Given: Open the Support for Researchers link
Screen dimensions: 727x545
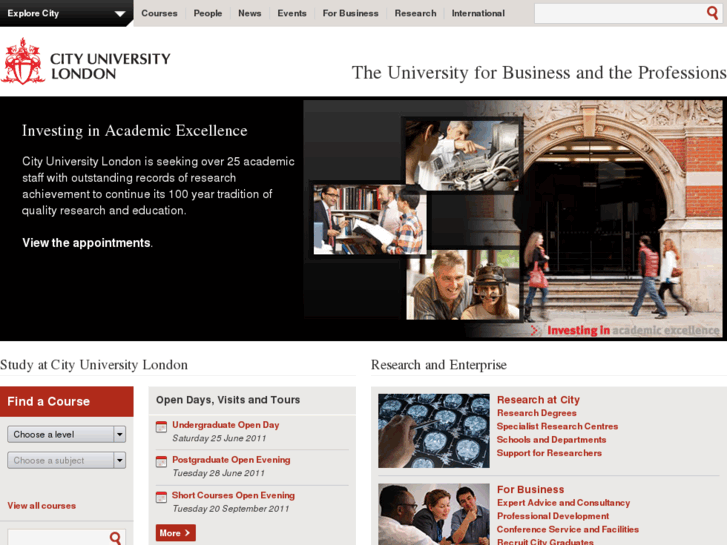Looking at the screenshot, I should (549, 453).
